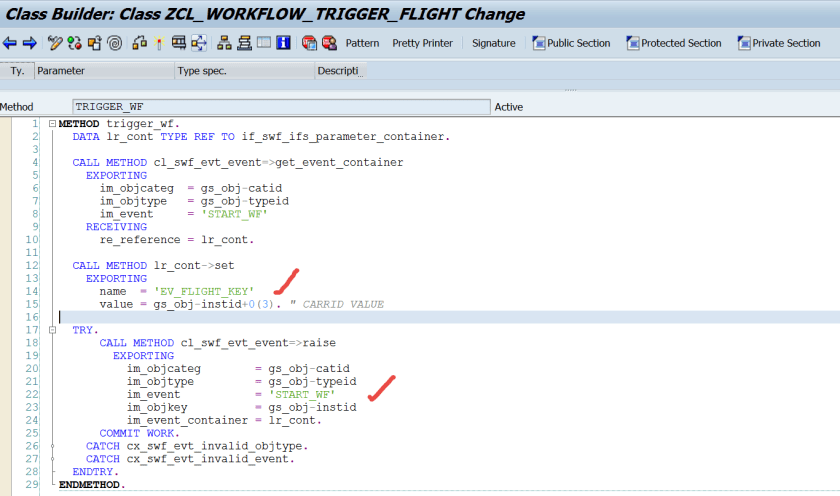
Task: Click 'START_WF' literal on line 8
Action: 235,214
